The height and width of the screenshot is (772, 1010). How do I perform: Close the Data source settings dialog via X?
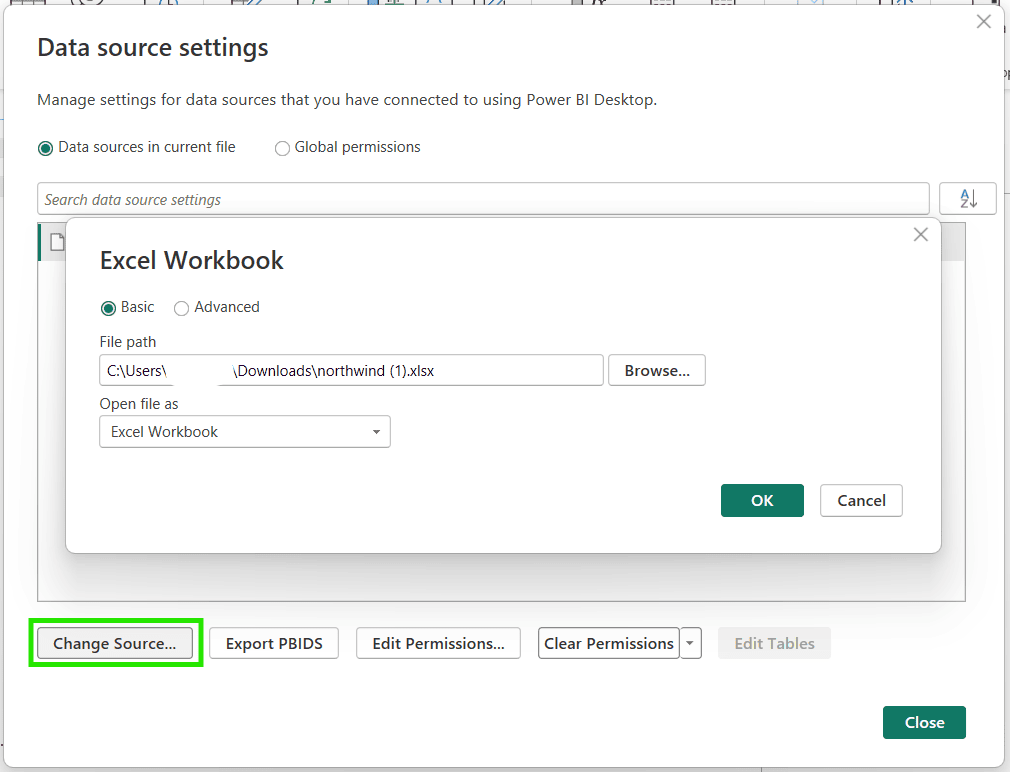coord(983,21)
